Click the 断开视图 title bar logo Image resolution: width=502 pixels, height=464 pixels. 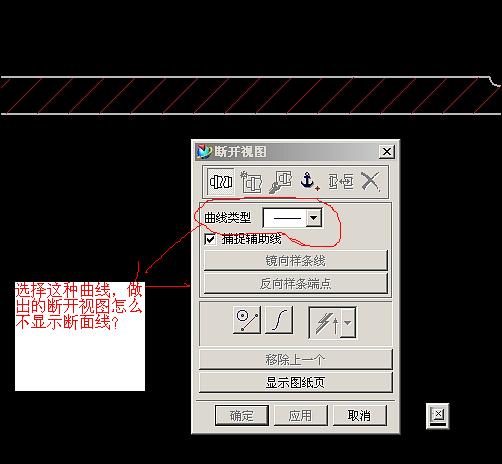[204, 152]
